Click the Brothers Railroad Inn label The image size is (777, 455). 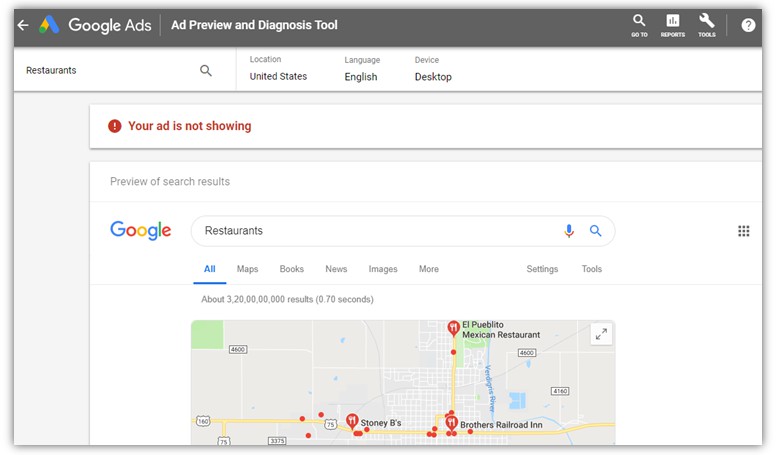[501, 425]
